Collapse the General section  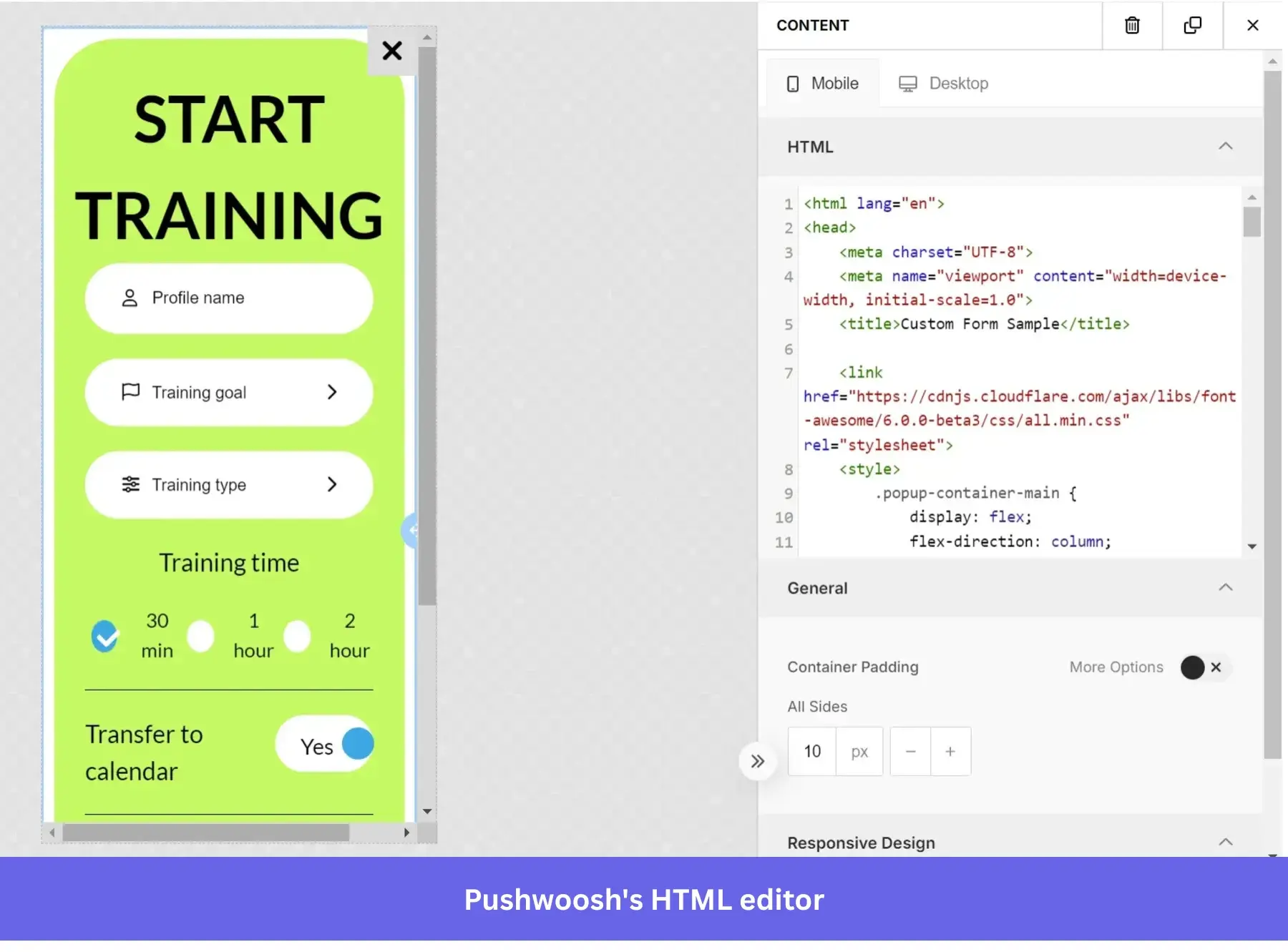click(1226, 587)
